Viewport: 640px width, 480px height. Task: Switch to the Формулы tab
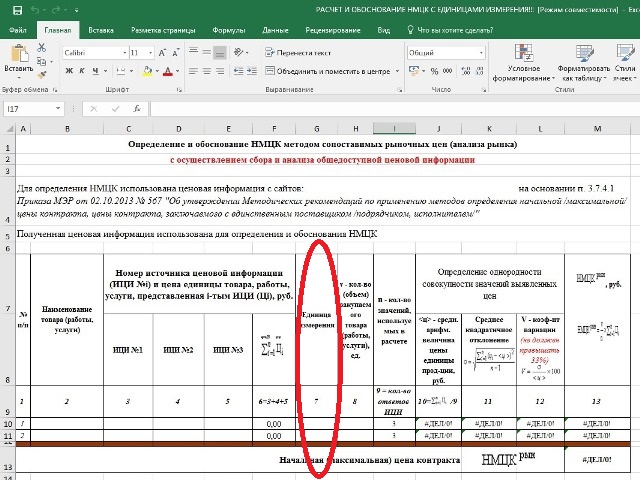click(229, 30)
